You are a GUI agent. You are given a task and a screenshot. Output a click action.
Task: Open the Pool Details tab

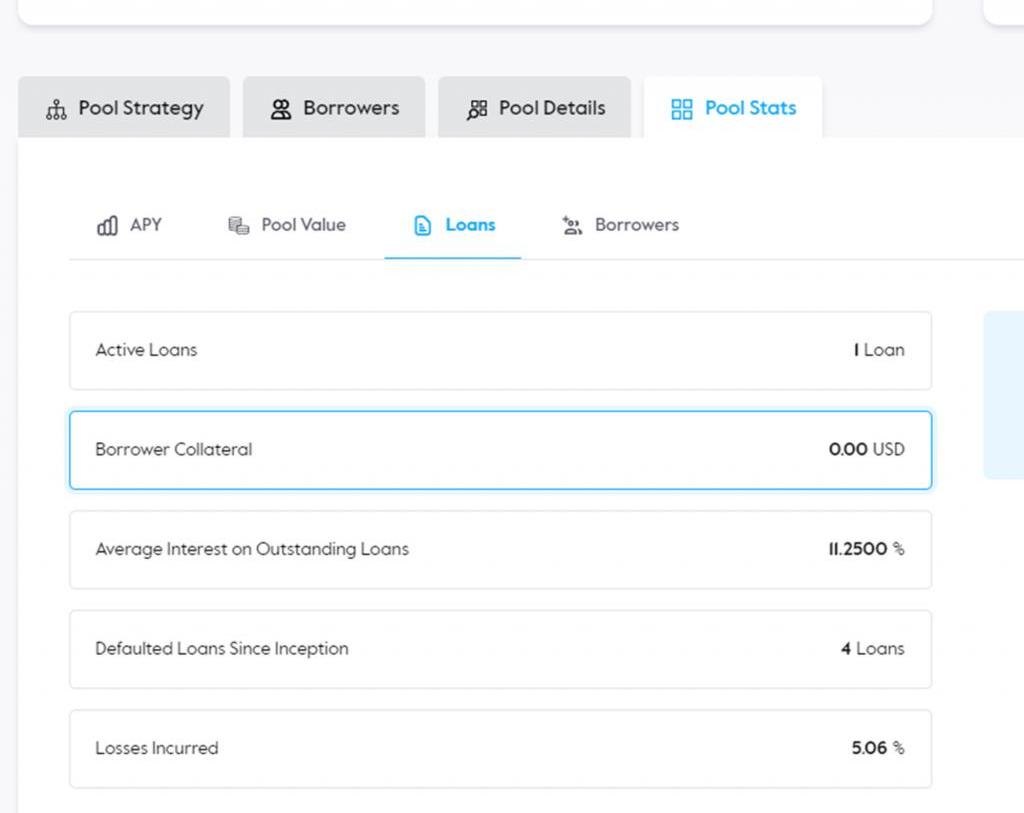552,108
